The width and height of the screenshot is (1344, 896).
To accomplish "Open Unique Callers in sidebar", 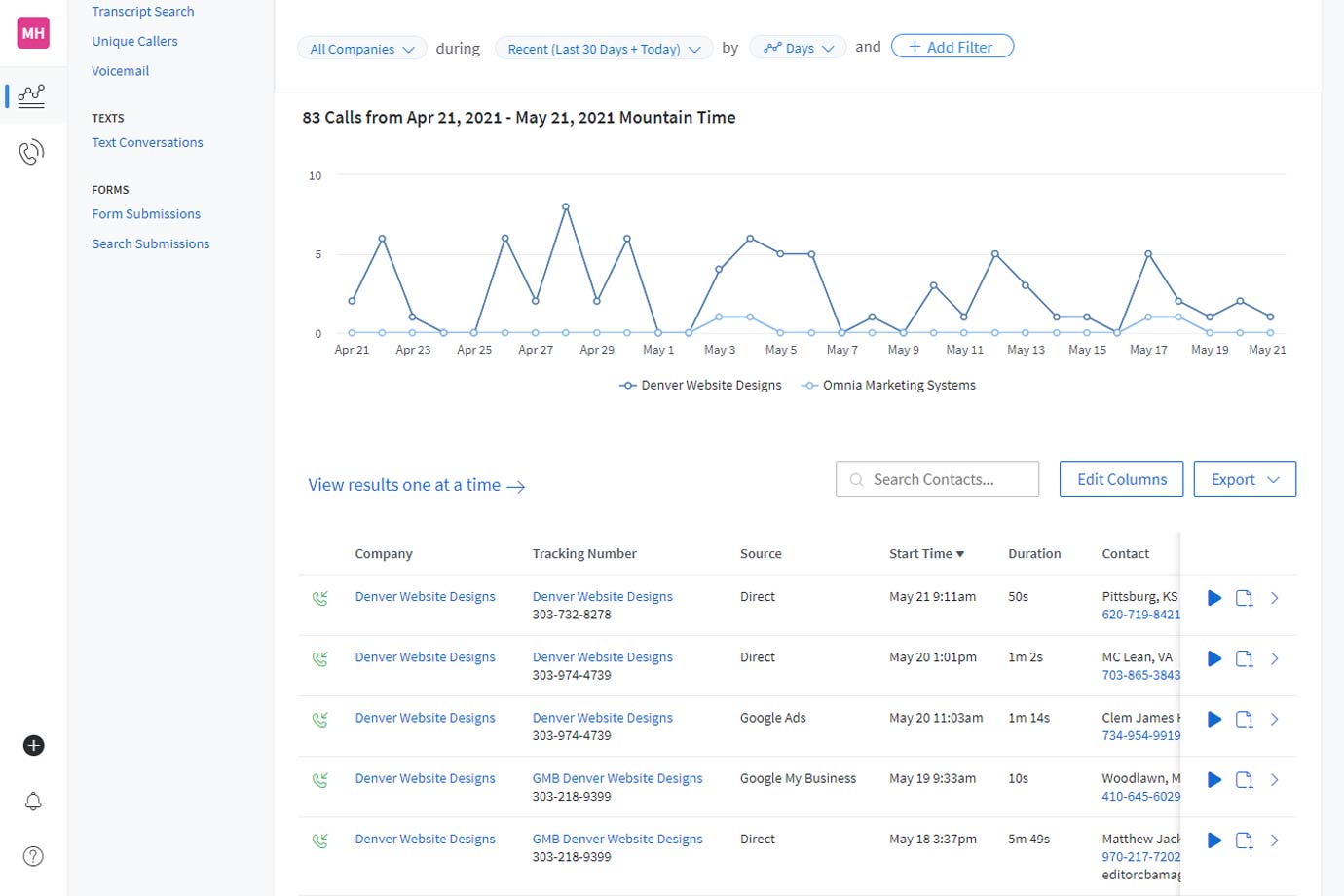I will [134, 41].
